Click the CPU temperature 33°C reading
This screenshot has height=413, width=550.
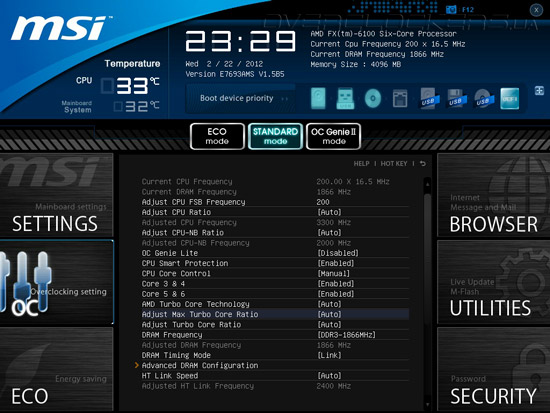(138, 86)
